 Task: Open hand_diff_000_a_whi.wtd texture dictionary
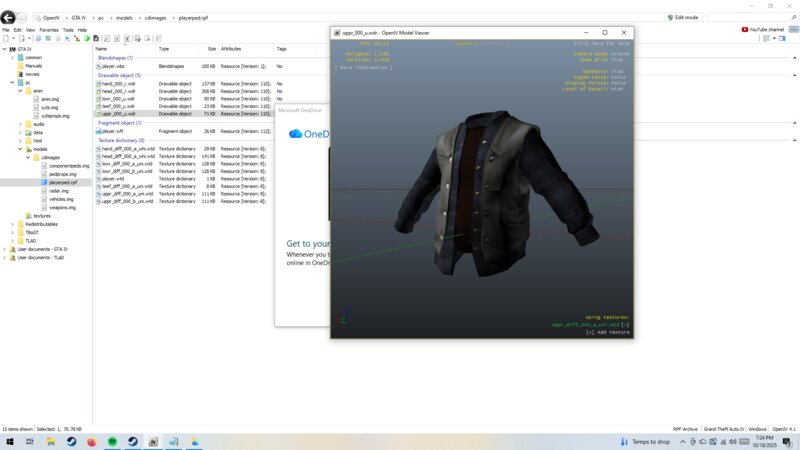(128, 149)
